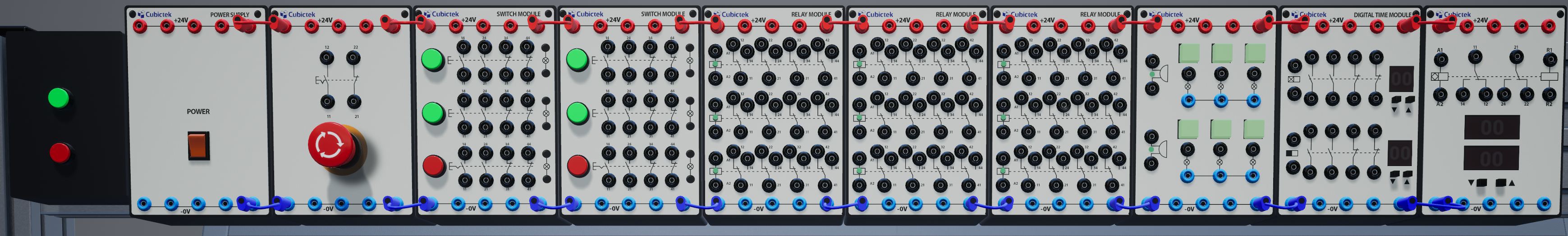This screenshot has height=236, width=1568.
Task: Push the green button on the black control box
Action: (x=59, y=98)
